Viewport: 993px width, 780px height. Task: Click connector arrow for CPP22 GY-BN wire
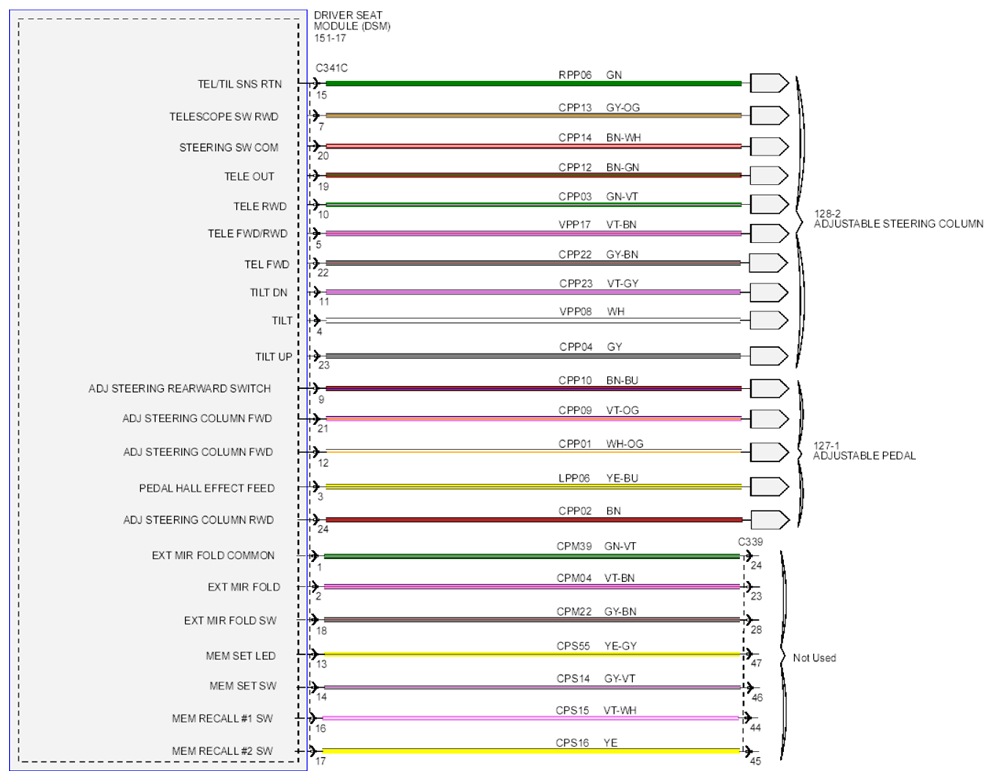(x=769, y=263)
